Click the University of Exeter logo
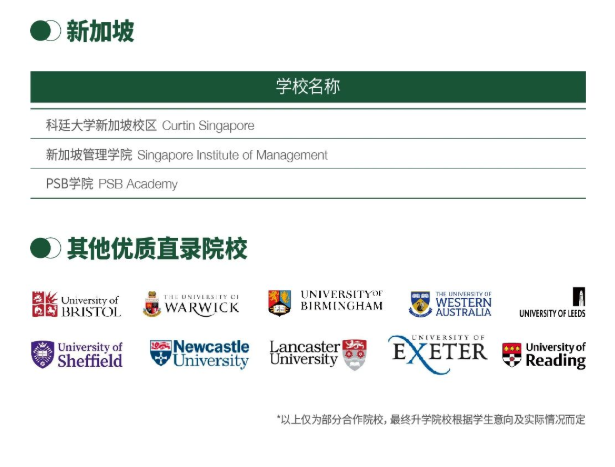This screenshot has width=615, height=467. [x=437, y=354]
